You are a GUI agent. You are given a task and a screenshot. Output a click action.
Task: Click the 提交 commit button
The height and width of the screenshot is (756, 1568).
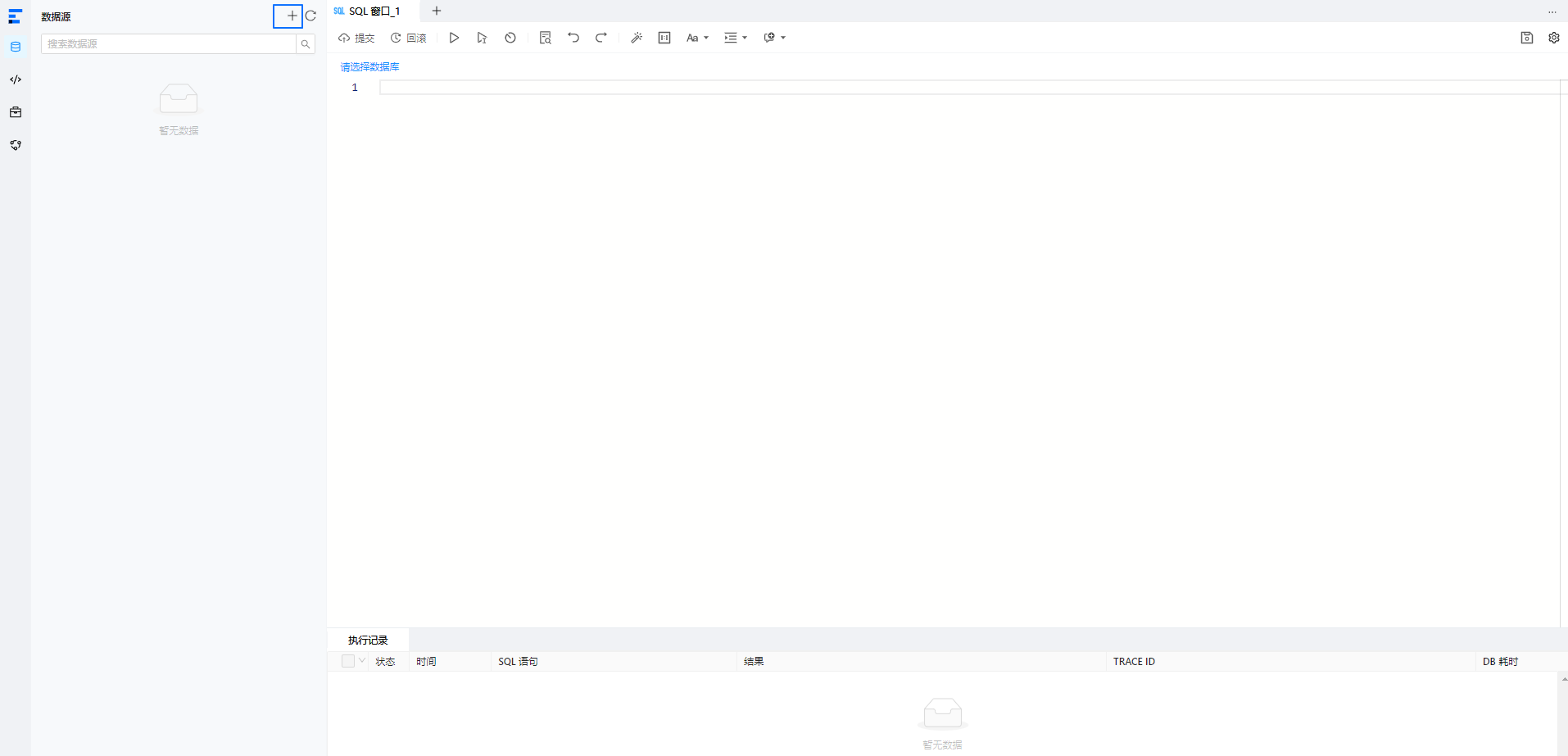click(356, 38)
